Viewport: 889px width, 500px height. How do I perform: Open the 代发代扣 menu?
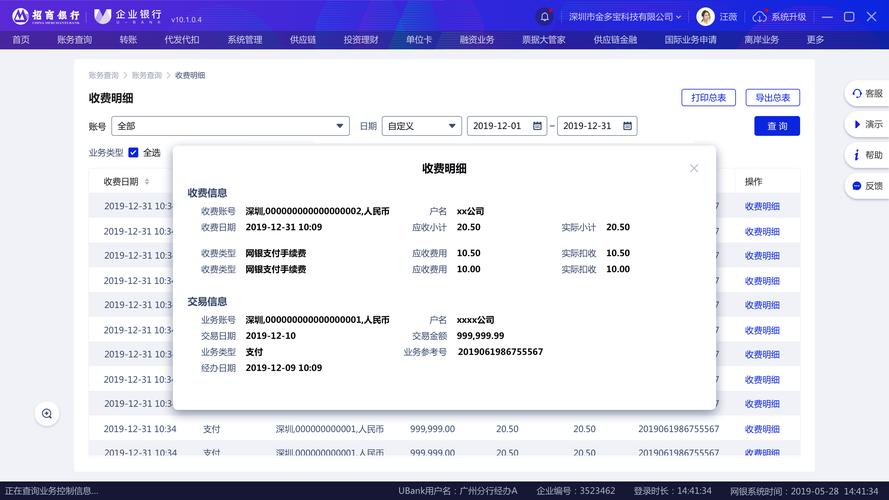[x=181, y=40]
